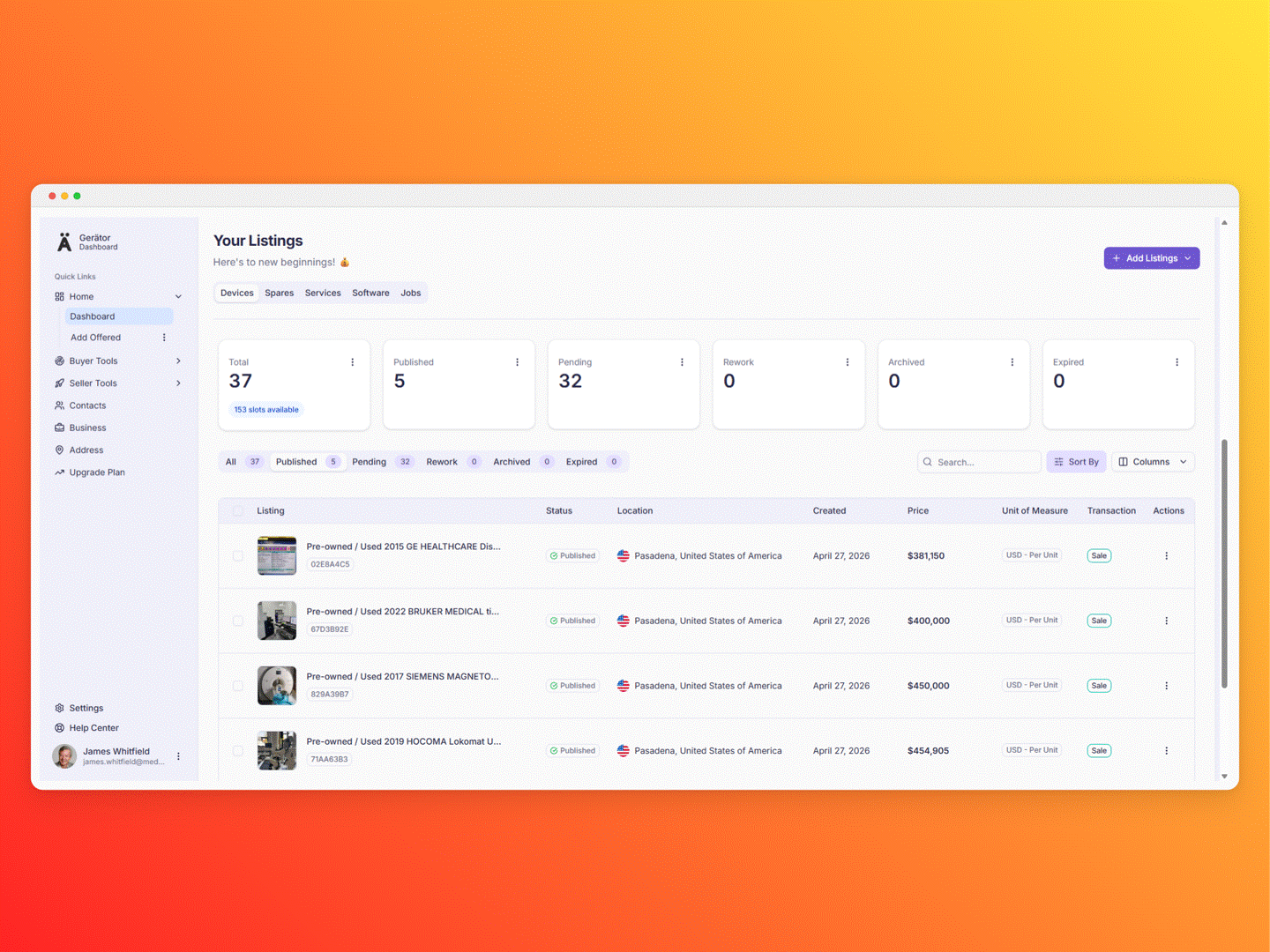Open the Pre-owned 2022 BRUKER MEDICAL listing title
This screenshot has height=952, width=1270.
coord(403,612)
